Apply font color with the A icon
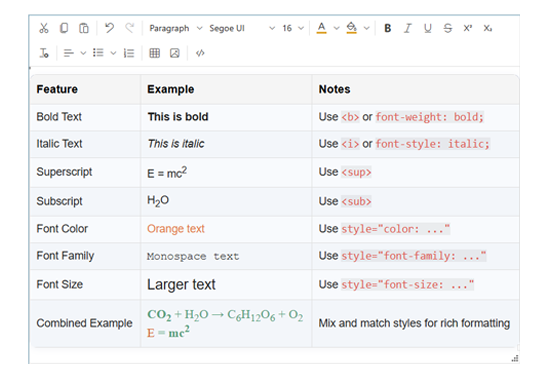The width and height of the screenshot is (550, 380). coord(321,28)
